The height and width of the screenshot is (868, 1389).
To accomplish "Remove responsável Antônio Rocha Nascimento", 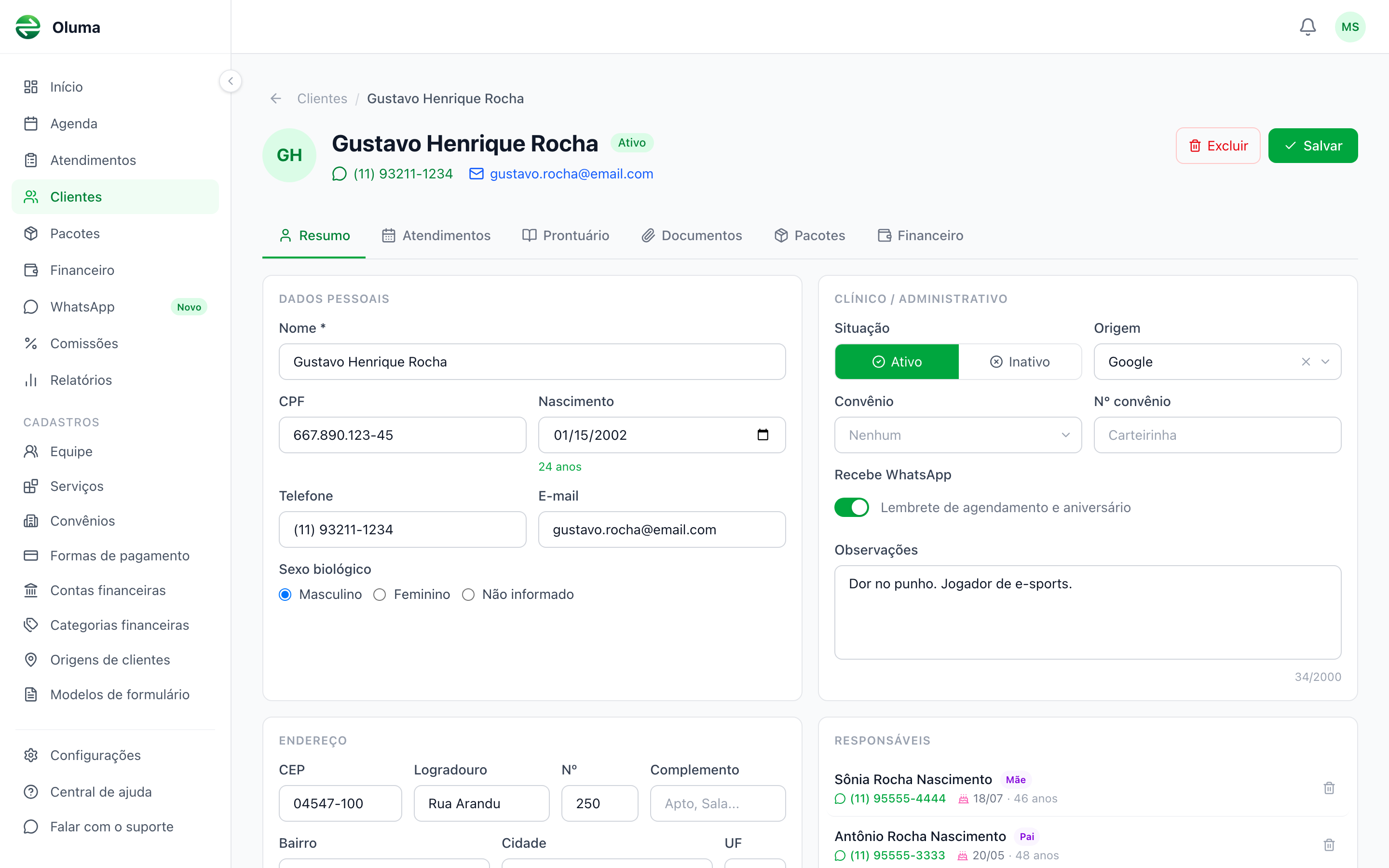I will coord(1329,845).
